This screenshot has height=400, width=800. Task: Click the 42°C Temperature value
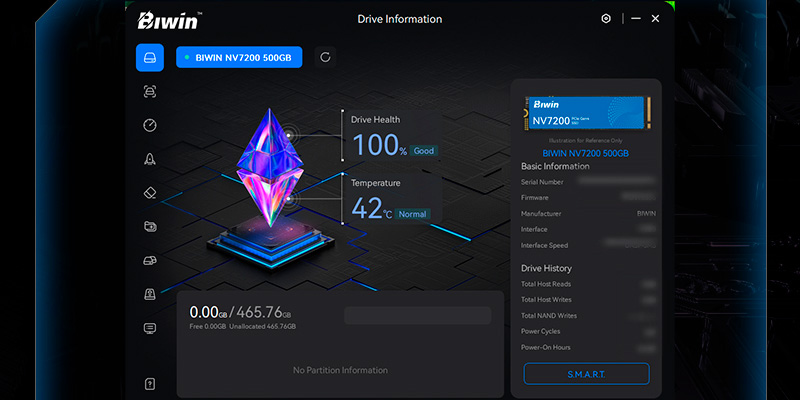[371, 208]
